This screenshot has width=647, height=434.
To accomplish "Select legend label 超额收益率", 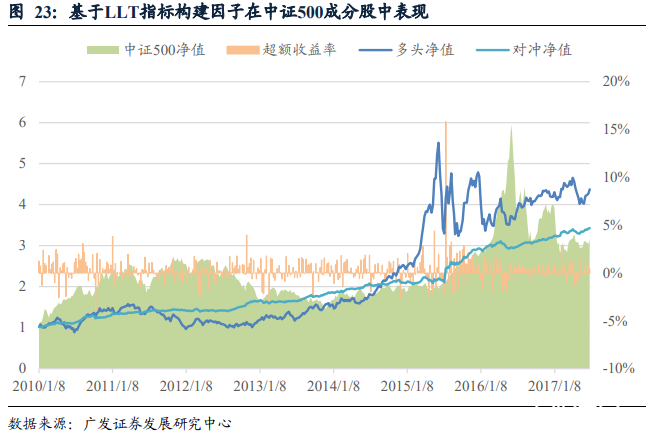I will coord(299,50).
